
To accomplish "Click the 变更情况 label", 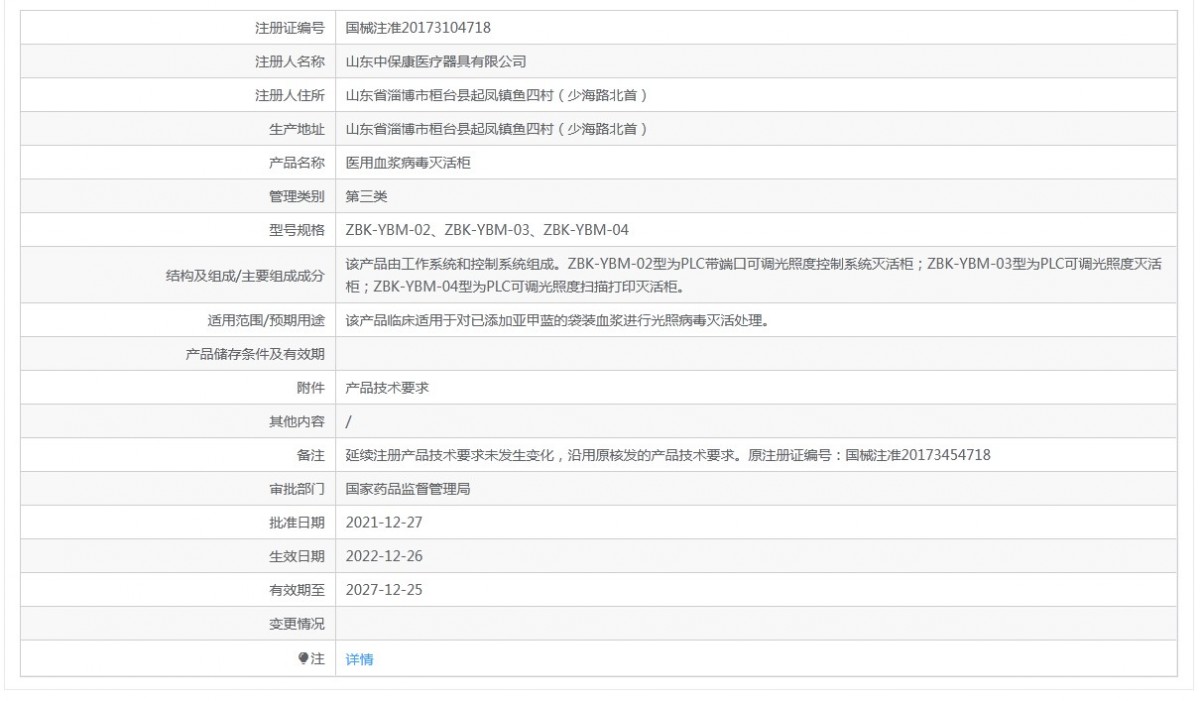I will pyautogui.click(x=297, y=624).
